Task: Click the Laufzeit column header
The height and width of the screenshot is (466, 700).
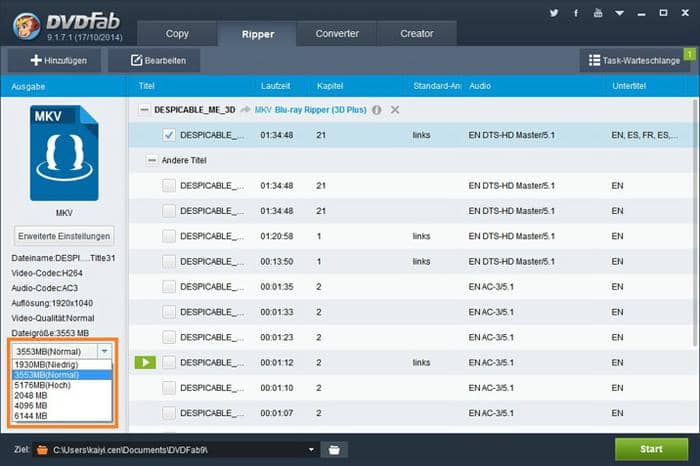Action: pyautogui.click(x=275, y=86)
